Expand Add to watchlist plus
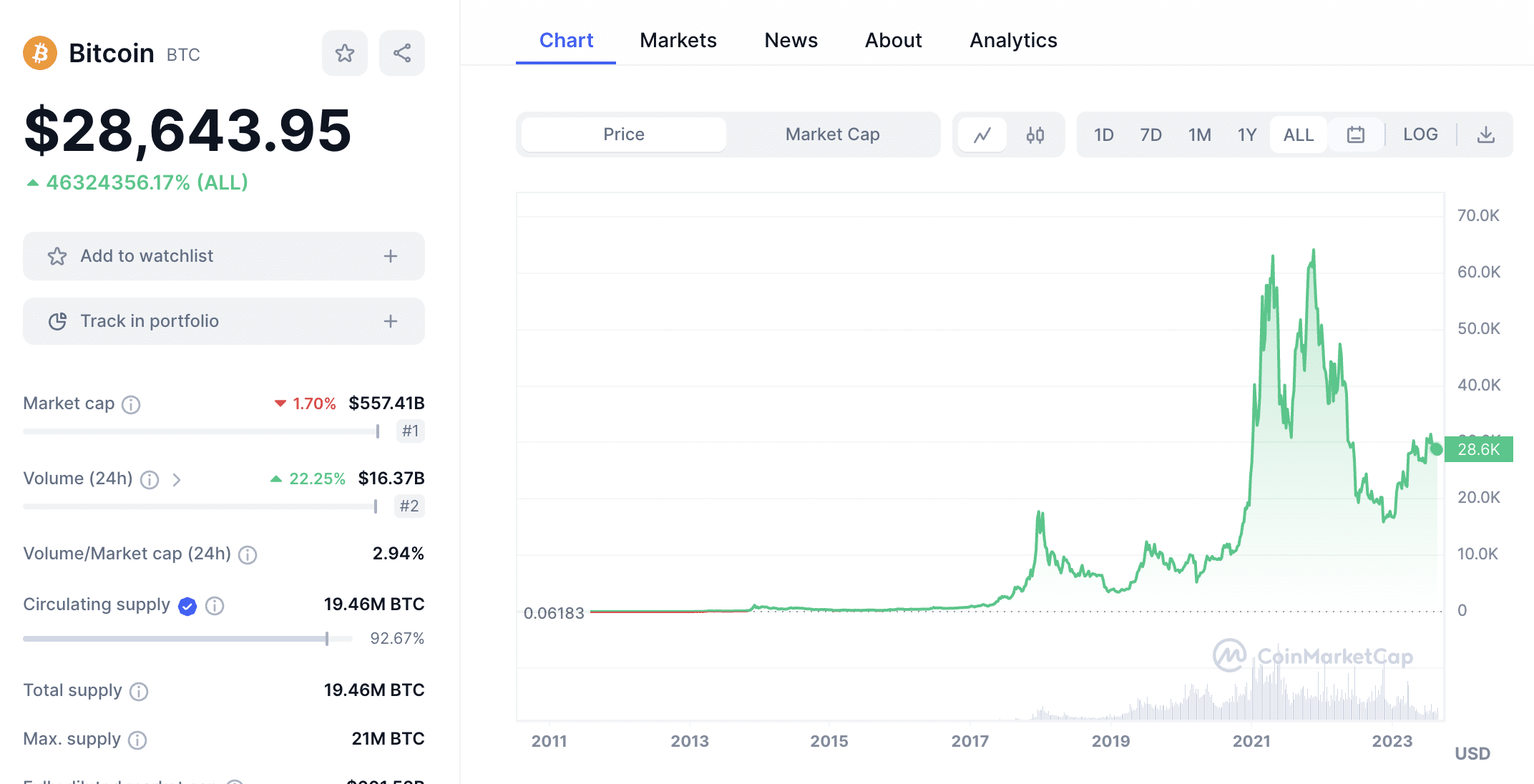The width and height of the screenshot is (1534, 784). click(391, 256)
